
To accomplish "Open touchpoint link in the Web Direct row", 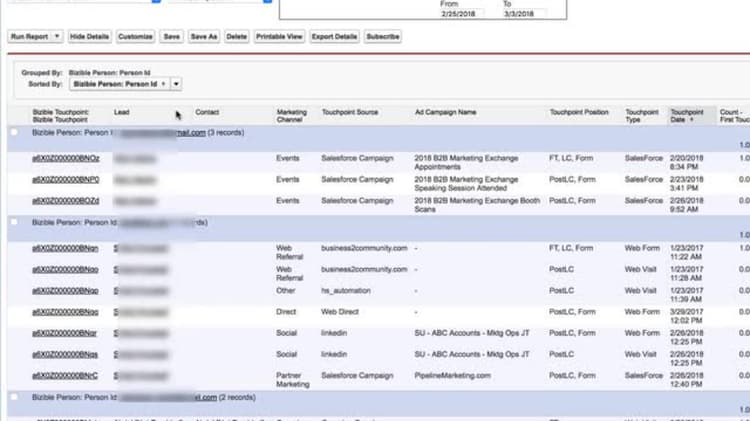I will click(x=65, y=311).
